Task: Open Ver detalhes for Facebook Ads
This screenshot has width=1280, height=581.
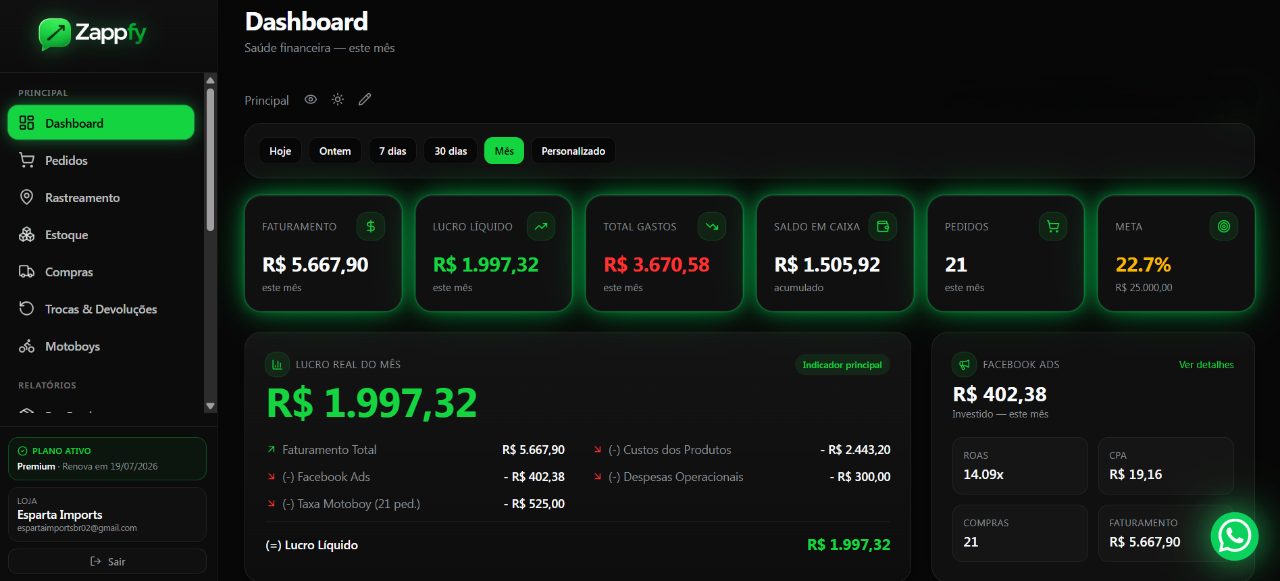Action: pyautogui.click(x=1206, y=365)
